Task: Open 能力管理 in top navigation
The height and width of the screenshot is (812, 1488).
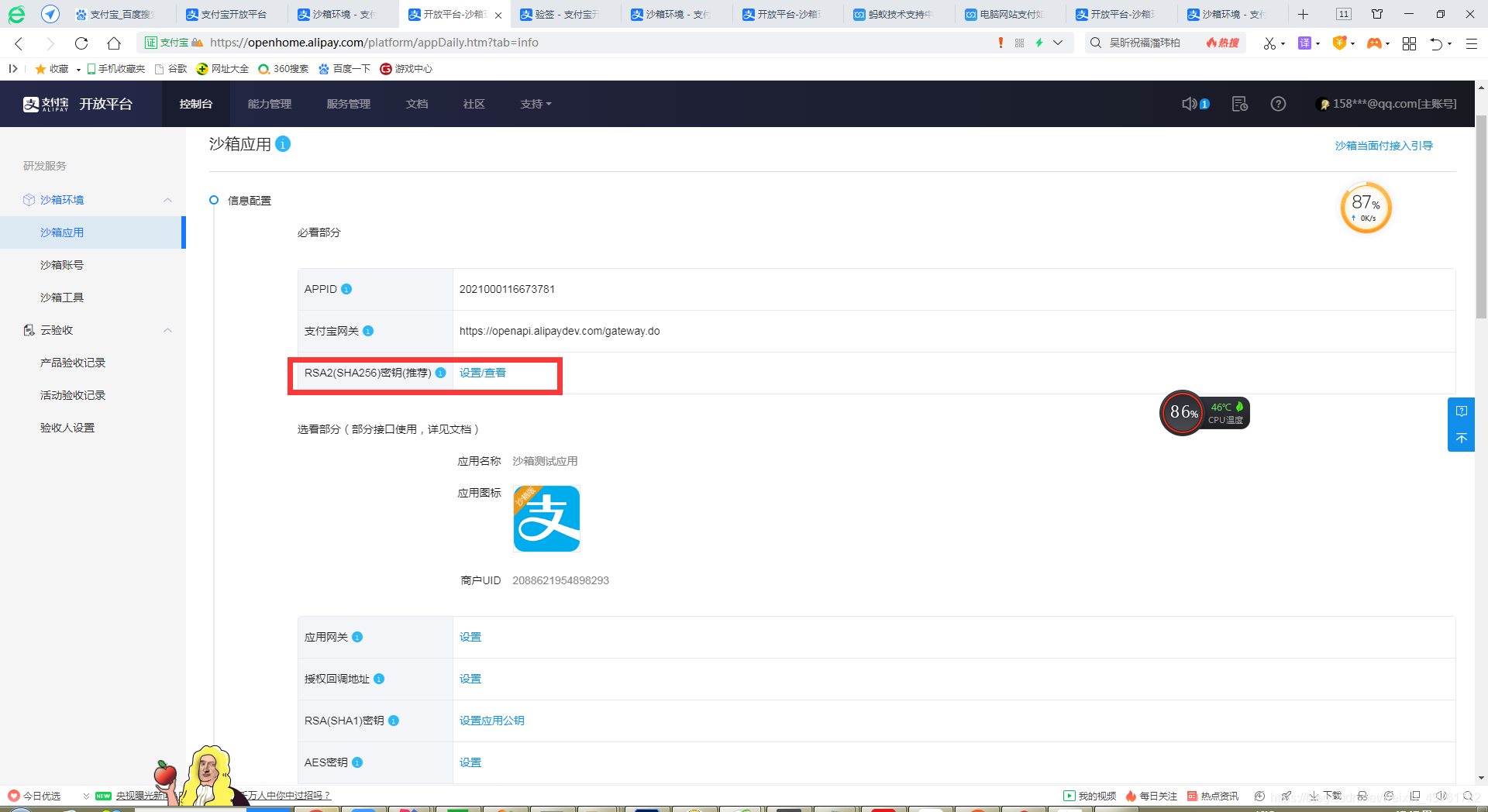Action: [x=270, y=104]
